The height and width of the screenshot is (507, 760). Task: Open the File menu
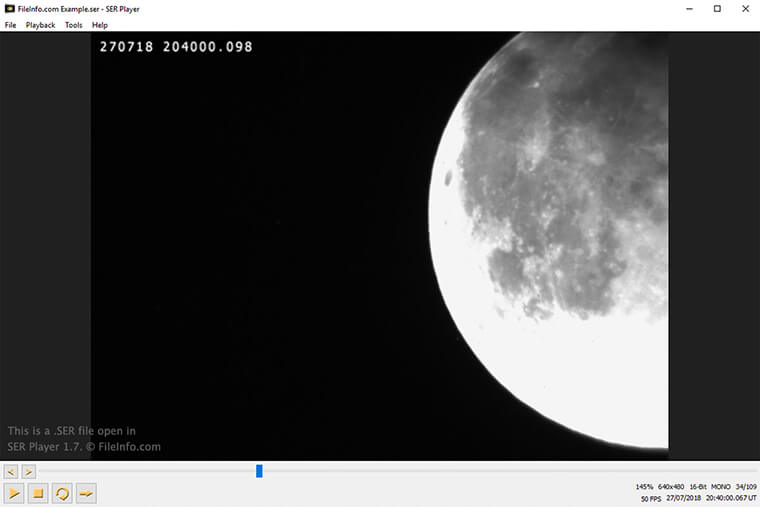pos(11,25)
